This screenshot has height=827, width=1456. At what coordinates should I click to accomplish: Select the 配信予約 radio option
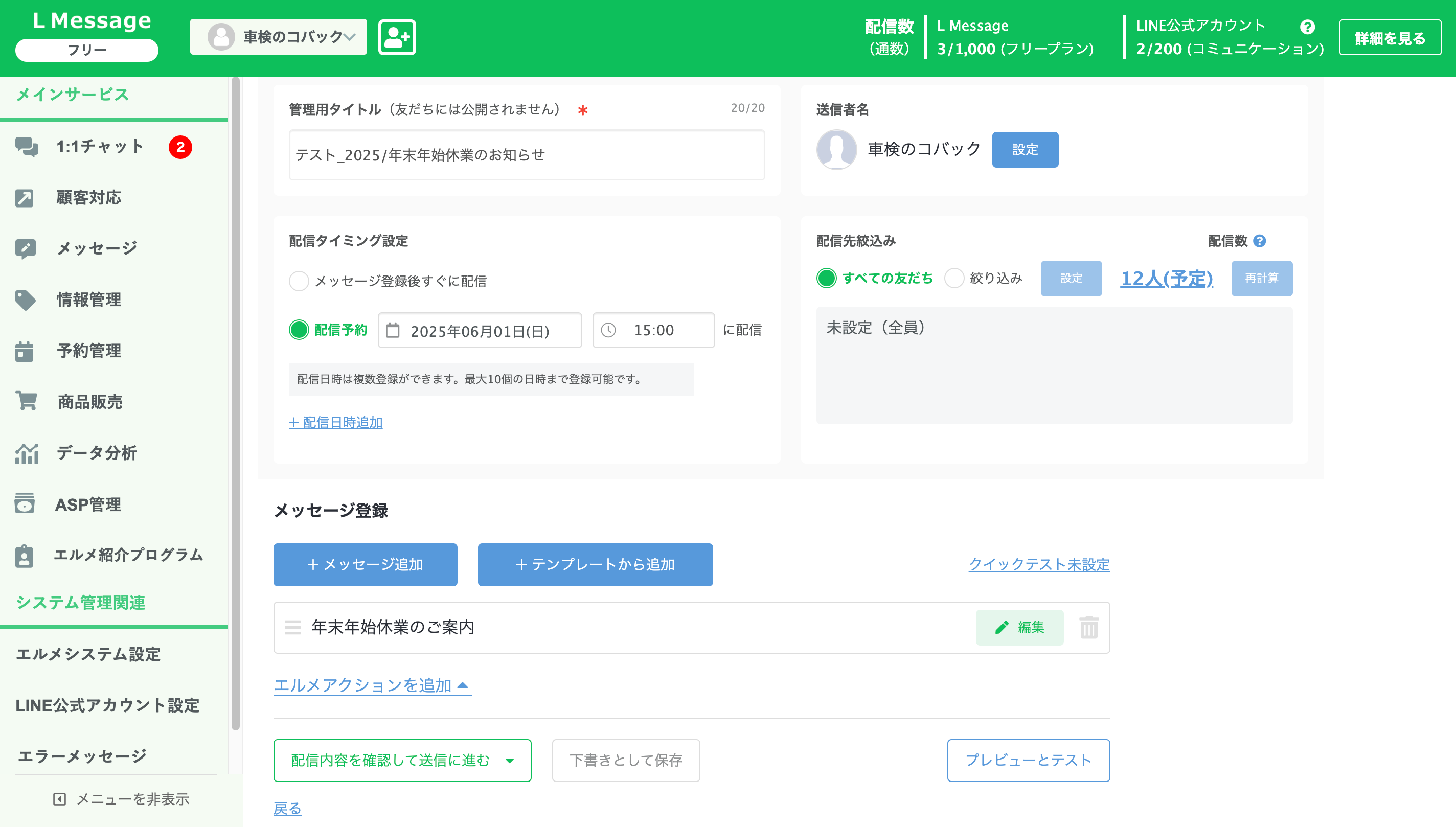(299, 330)
